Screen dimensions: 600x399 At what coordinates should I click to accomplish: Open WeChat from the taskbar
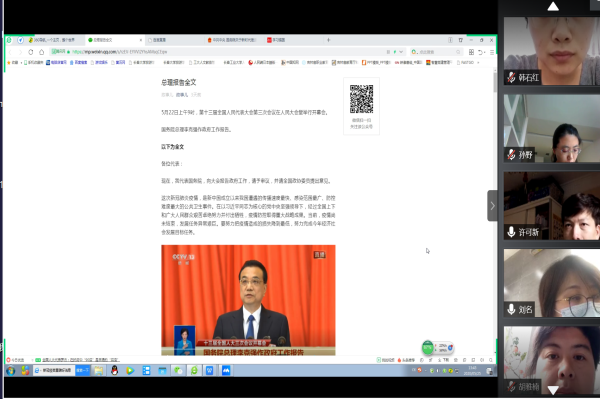(178, 370)
